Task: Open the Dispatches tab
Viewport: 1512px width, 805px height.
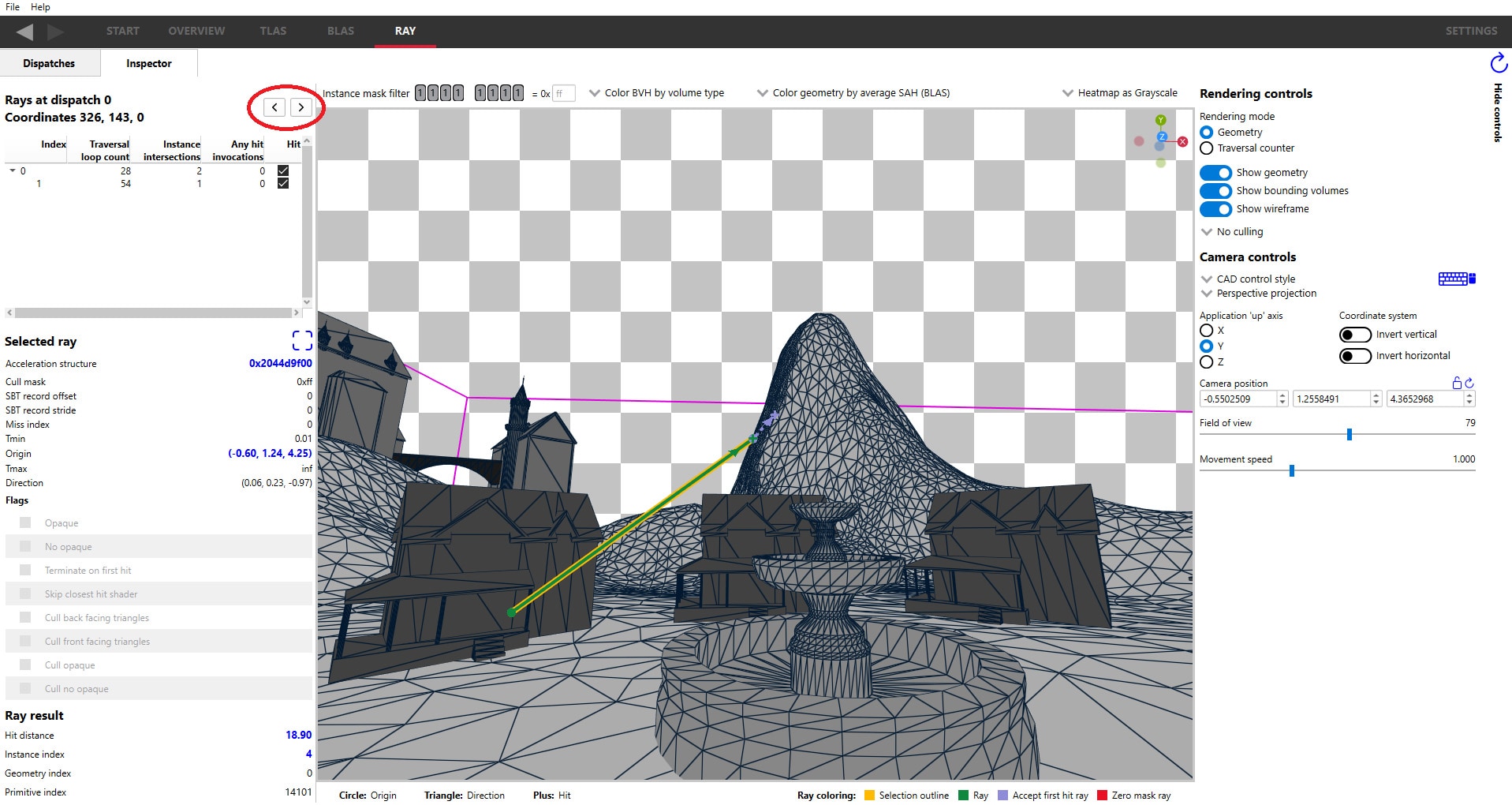Action: pyautogui.click(x=49, y=63)
